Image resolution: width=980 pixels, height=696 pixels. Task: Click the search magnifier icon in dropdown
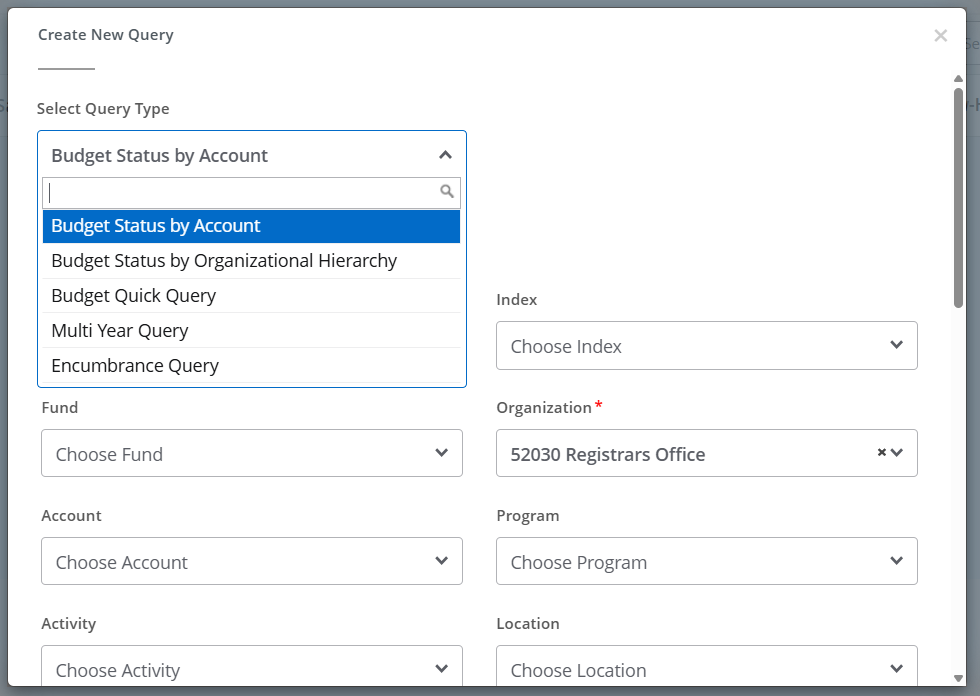447,191
